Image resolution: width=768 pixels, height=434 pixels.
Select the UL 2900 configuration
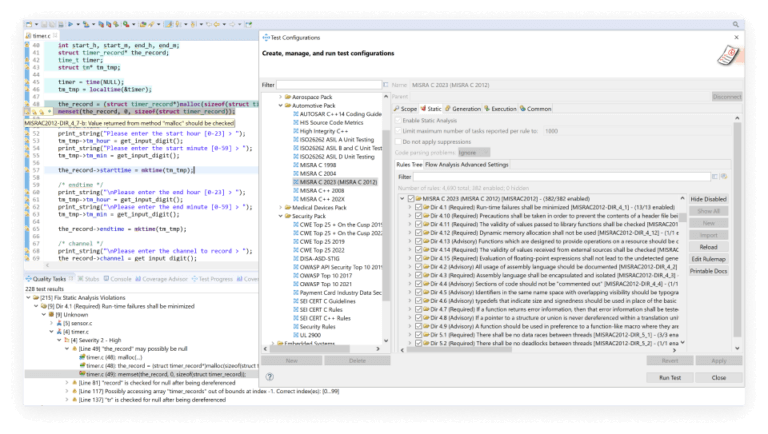pyautogui.click(x=307, y=335)
